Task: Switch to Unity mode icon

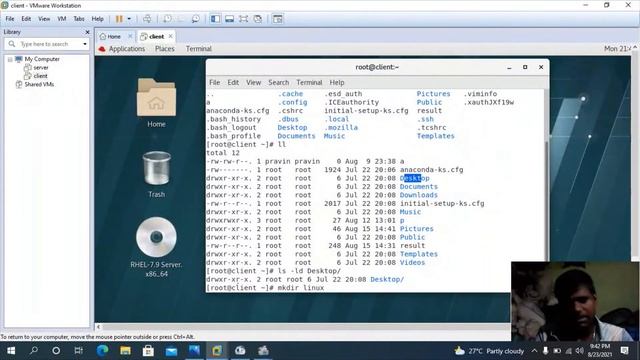Action: (x=258, y=19)
